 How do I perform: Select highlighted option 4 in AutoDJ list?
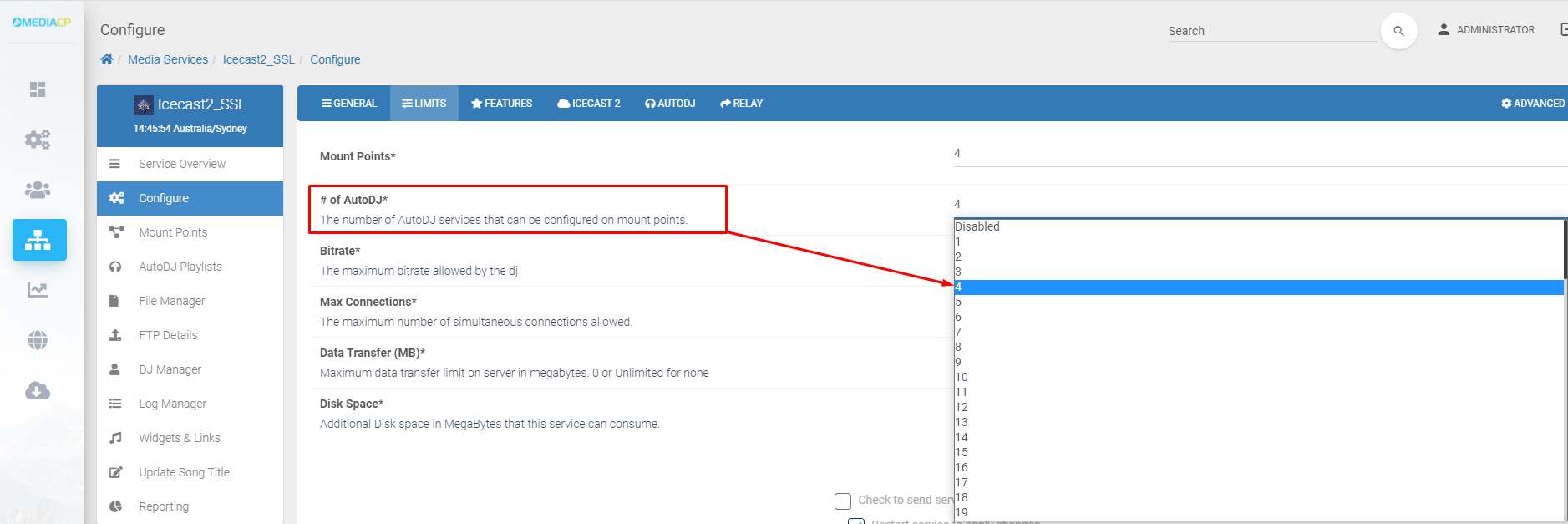click(1259, 287)
